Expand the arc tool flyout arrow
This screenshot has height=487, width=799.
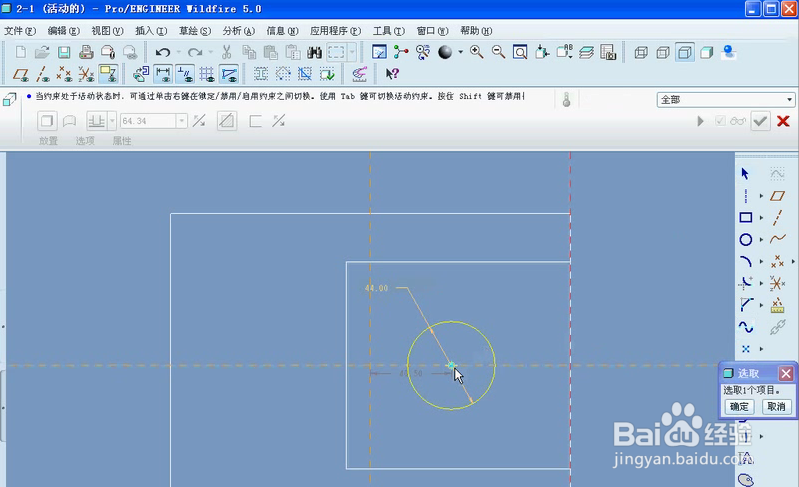[761, 261]
